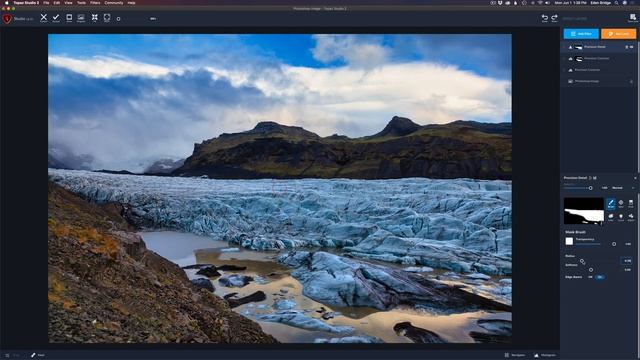Image resolution: width=640 pixels, height=360 pixels.
Task: Click the Radius slider handle
Action: click(582, 262)
